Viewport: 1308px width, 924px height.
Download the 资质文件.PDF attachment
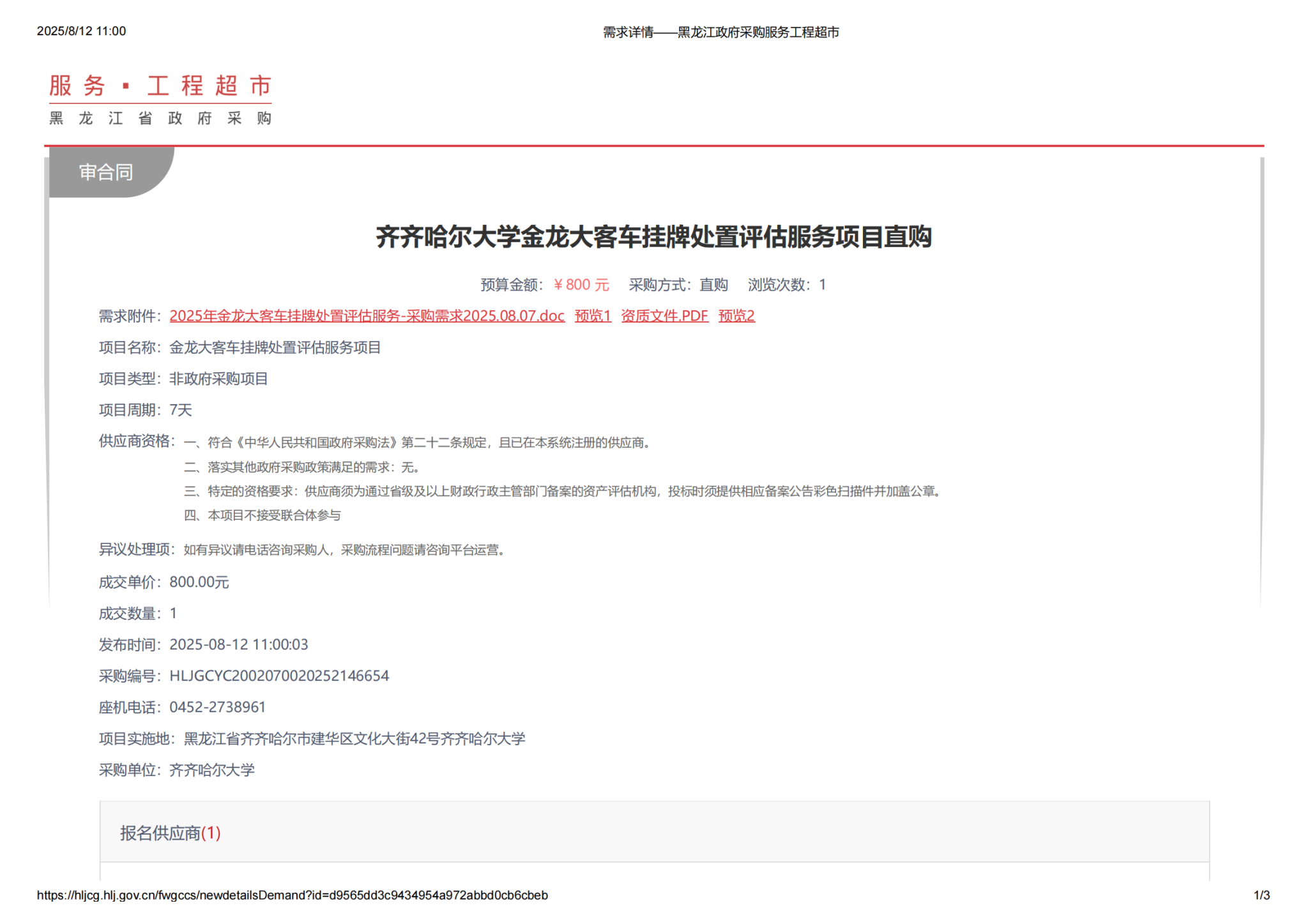pyautogui.click(x=664, y=316)
